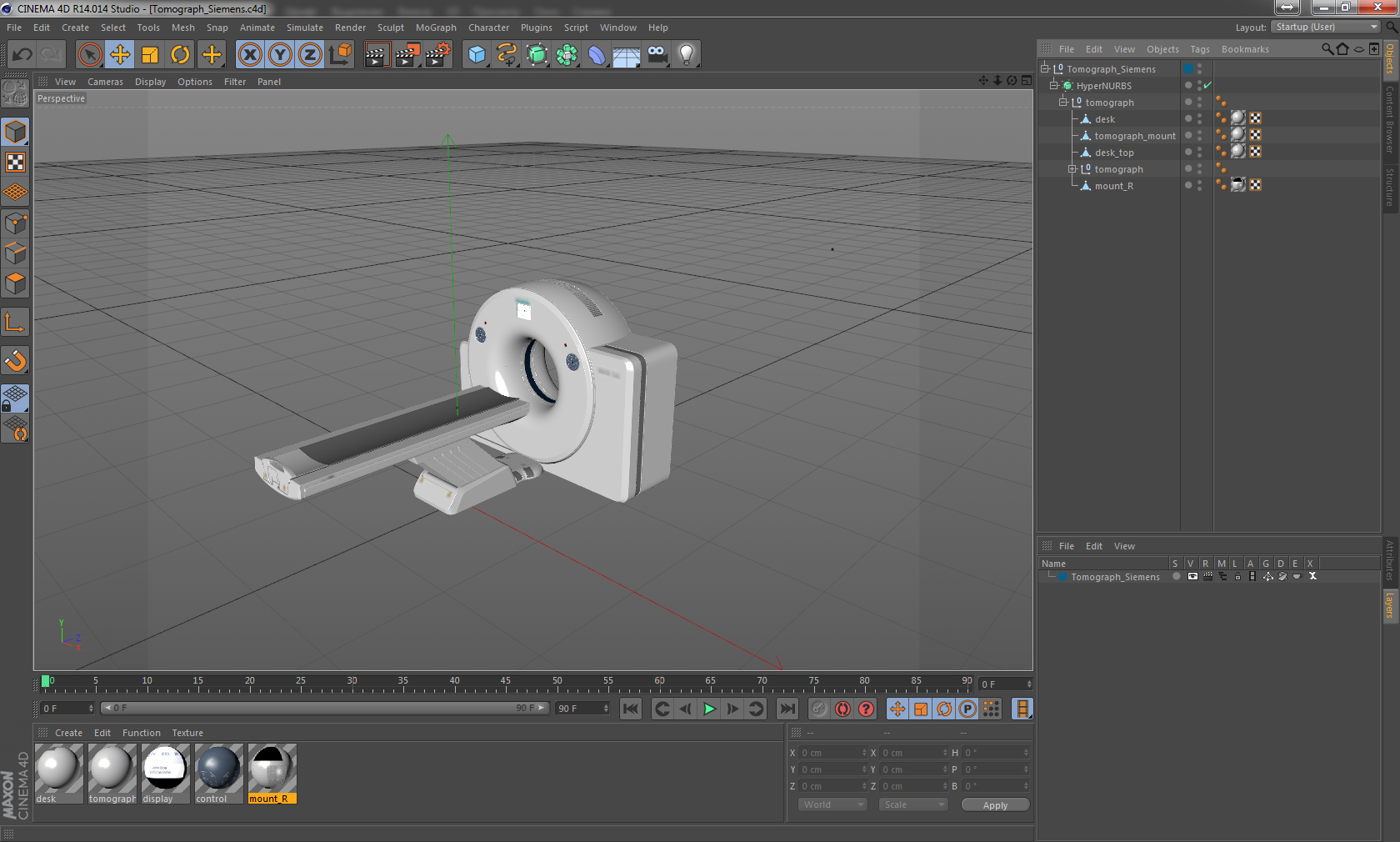The height and width of the screenshot is (842, 1400).
Task: Render to Picture Viewer
Action: 407,55
